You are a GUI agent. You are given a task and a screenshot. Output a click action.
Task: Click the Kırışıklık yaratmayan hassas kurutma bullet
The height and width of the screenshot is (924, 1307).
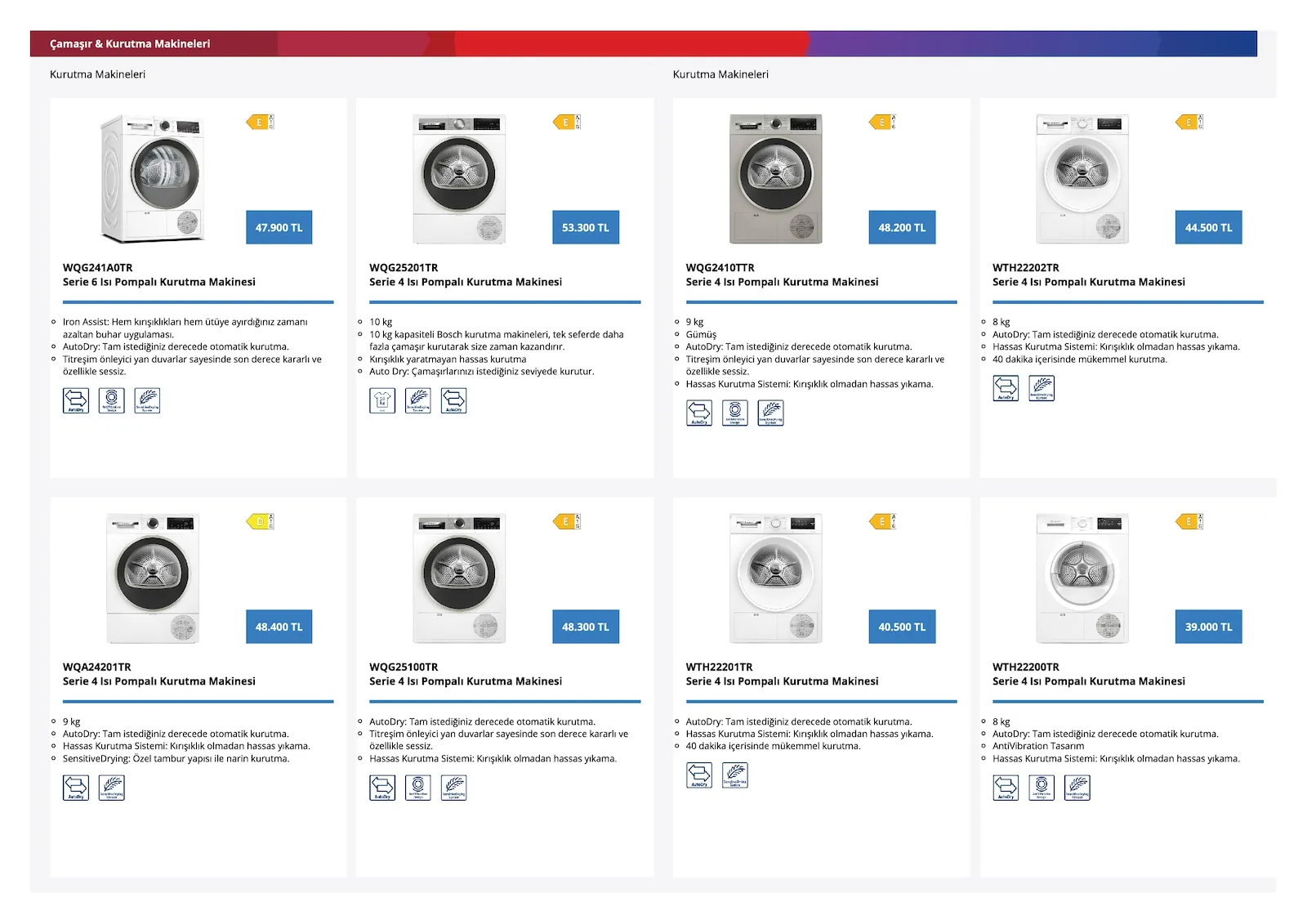click(448, 359)
